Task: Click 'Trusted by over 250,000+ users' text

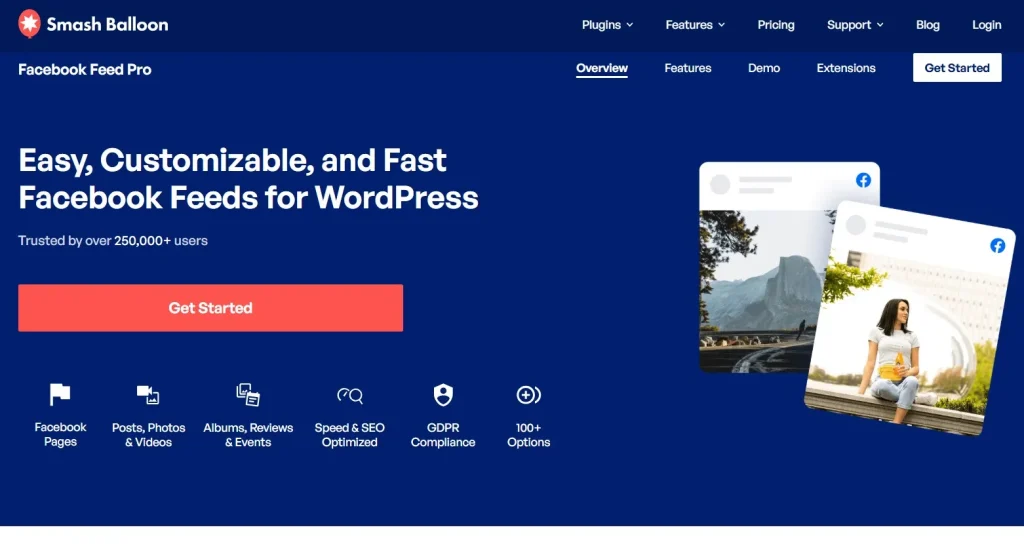Action: click(113, 241)
